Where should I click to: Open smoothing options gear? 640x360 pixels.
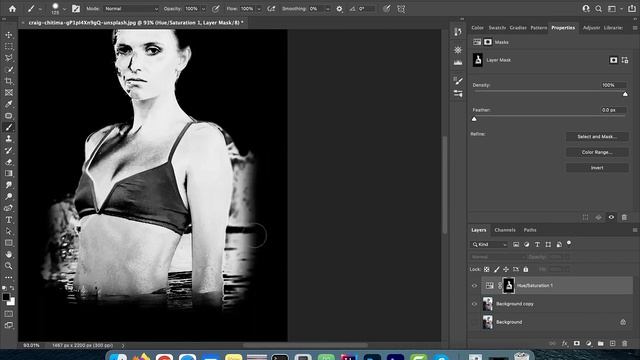point(339,9)
